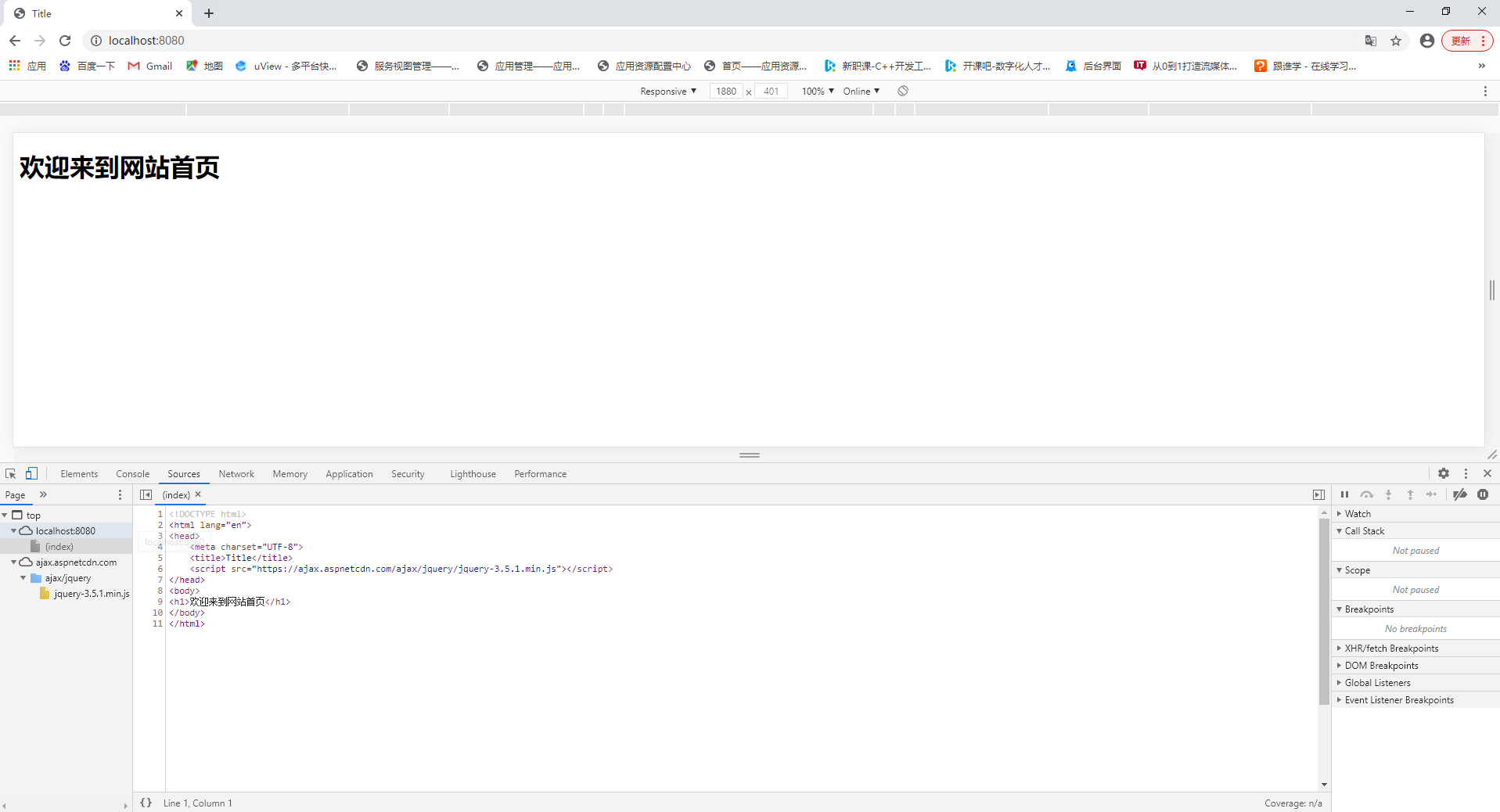Open the 后台界面 bookmark
The height and width of the screenshot is (812, 1500).
pyautogui.click(x=1093, y=66)
